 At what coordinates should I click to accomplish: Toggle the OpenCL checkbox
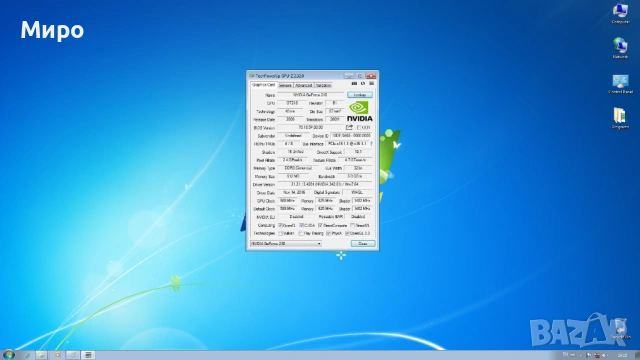pyautogui.click(x=281, y=225)
